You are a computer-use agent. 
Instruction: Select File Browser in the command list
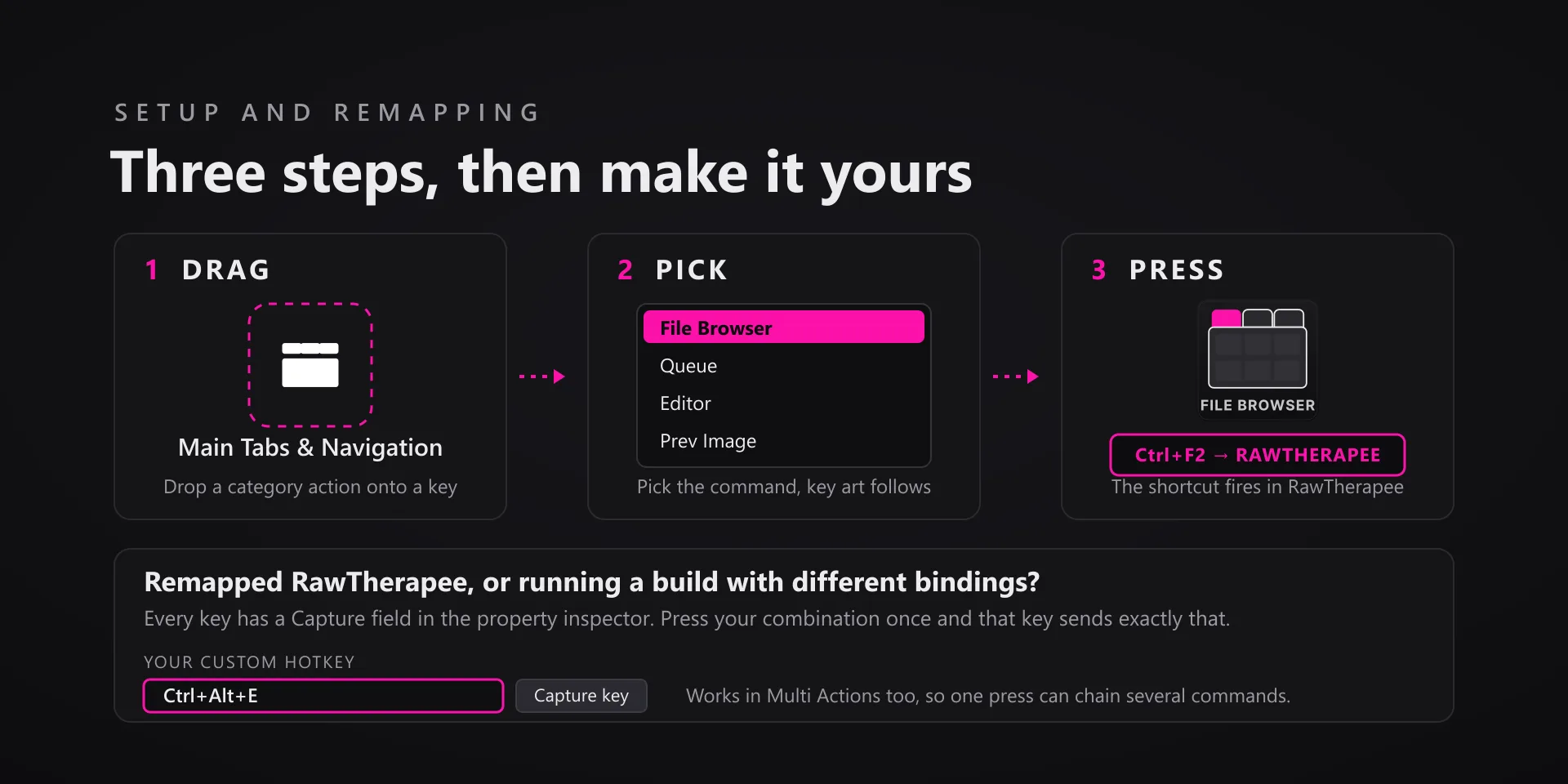click(784, 327)
